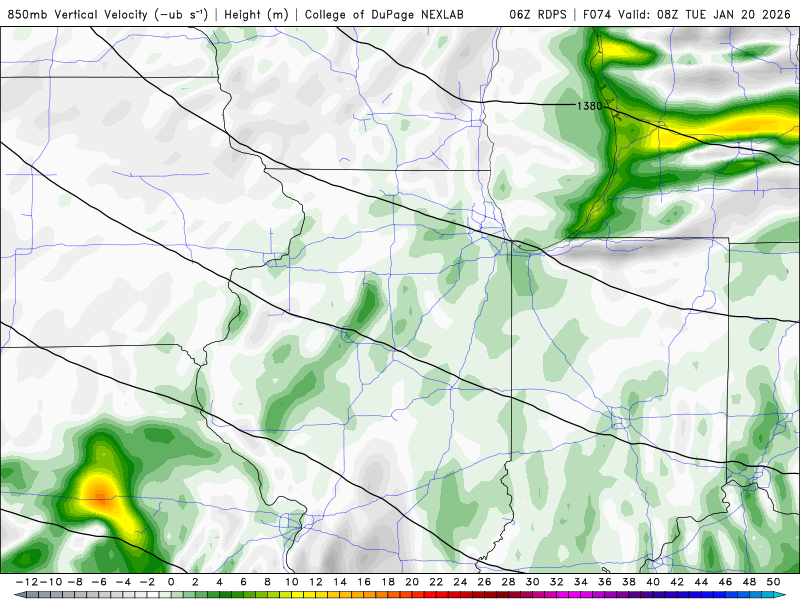Click the "1380" height contour label

[x=589, y=106]
